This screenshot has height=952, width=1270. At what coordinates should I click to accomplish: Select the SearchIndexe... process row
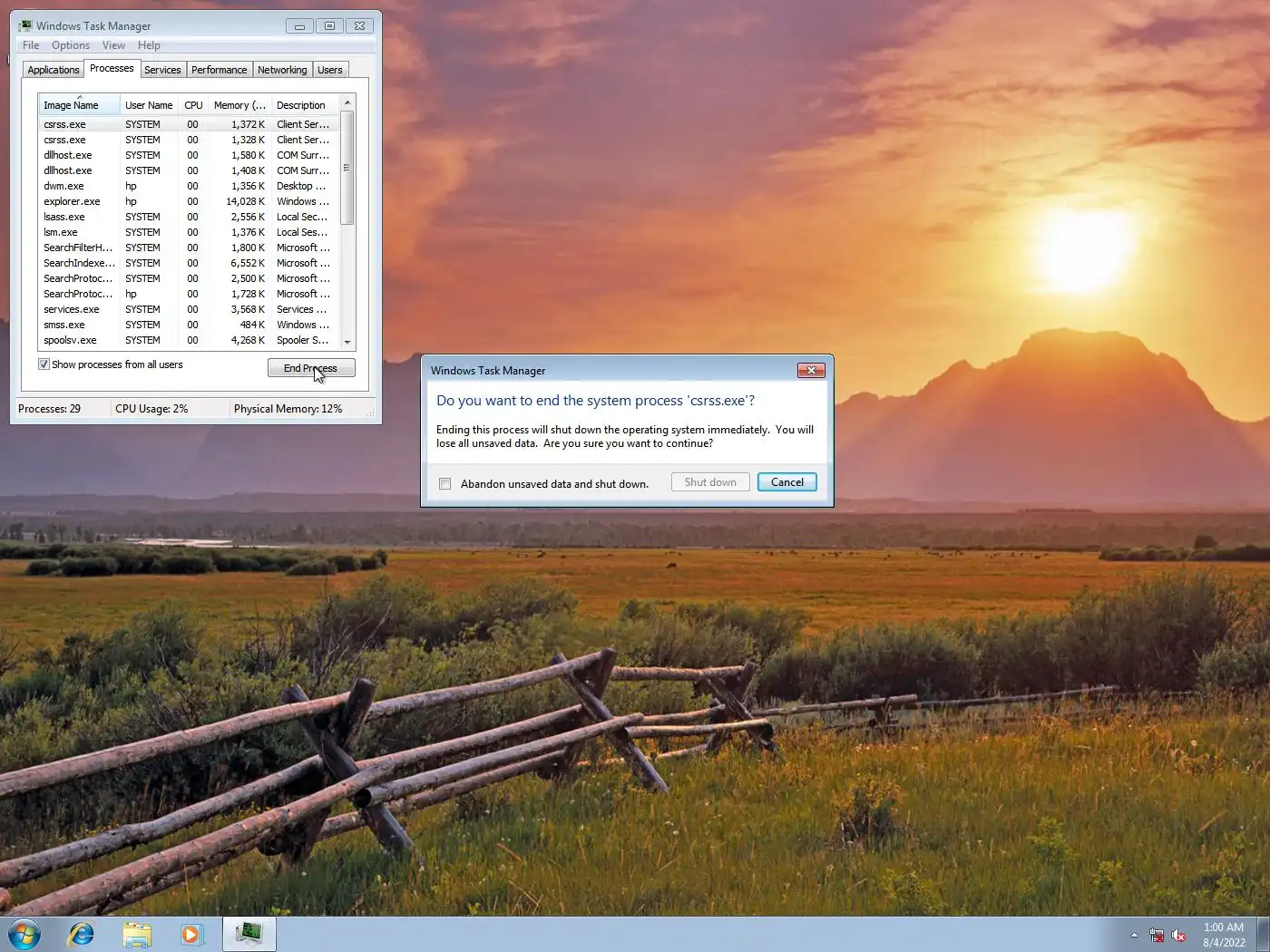pos(189,263)
